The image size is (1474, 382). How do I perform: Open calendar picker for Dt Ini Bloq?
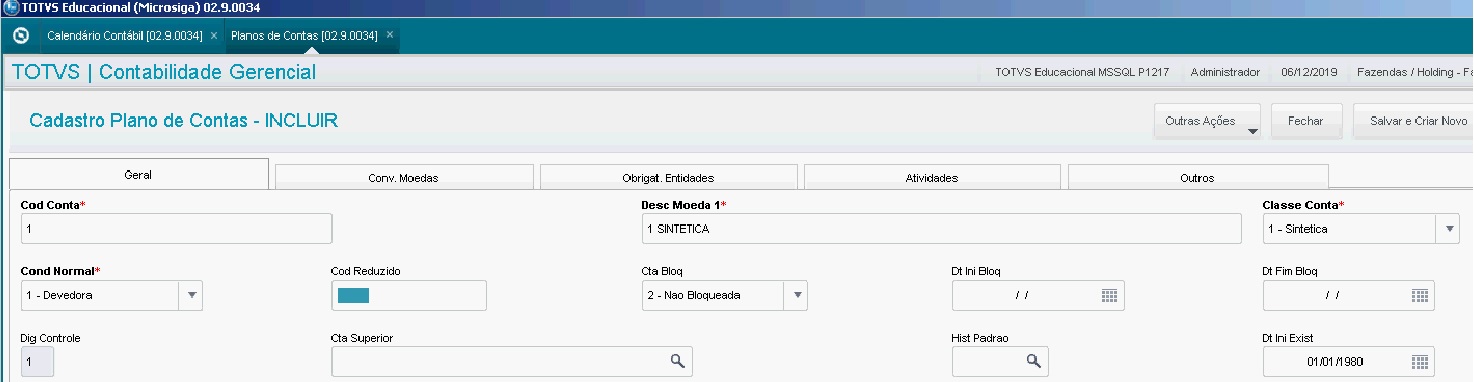[x=1108, y=296]
